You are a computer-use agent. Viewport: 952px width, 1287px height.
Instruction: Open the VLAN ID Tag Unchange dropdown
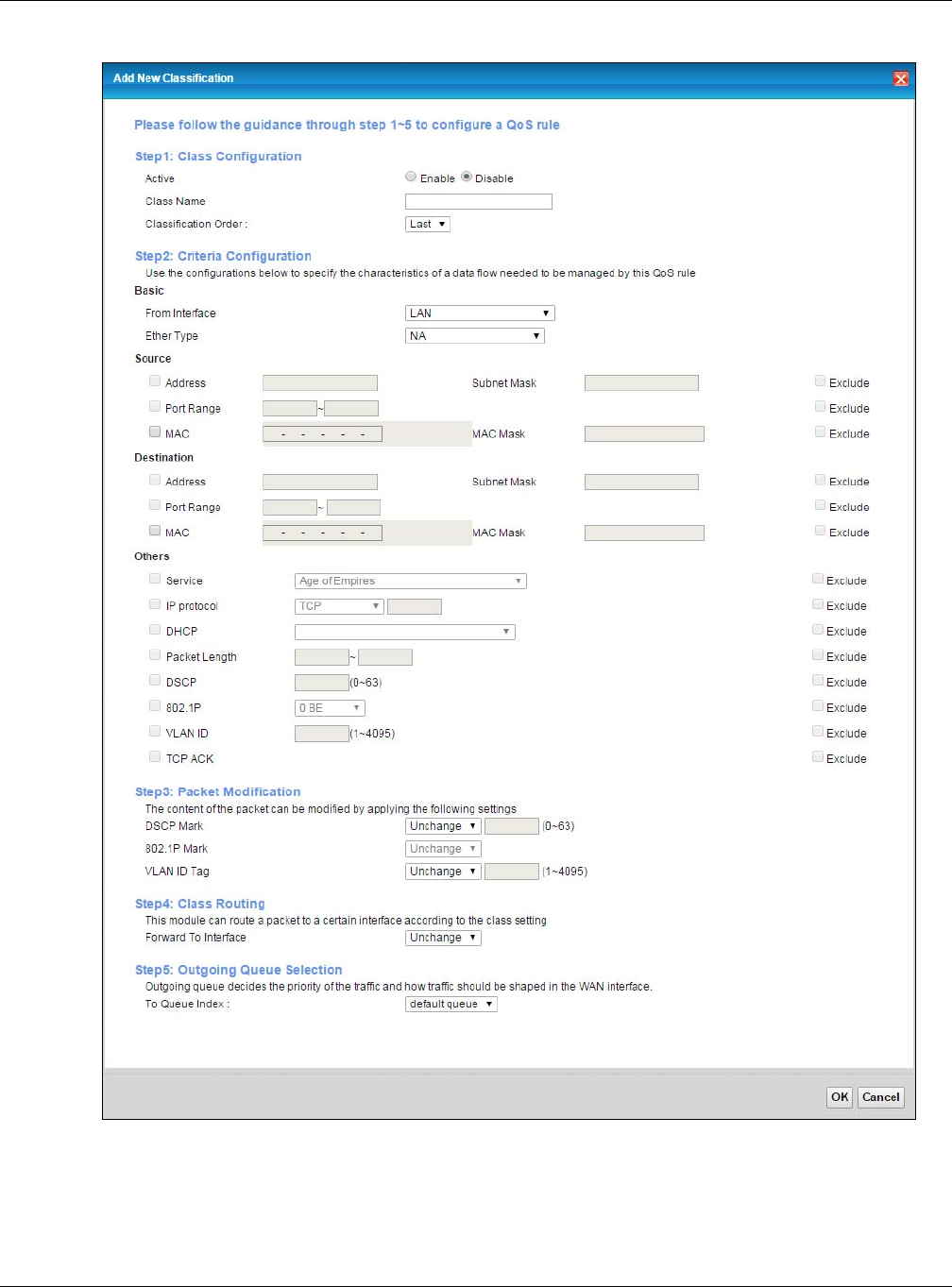pyautogui.click(x=443, y=872)
